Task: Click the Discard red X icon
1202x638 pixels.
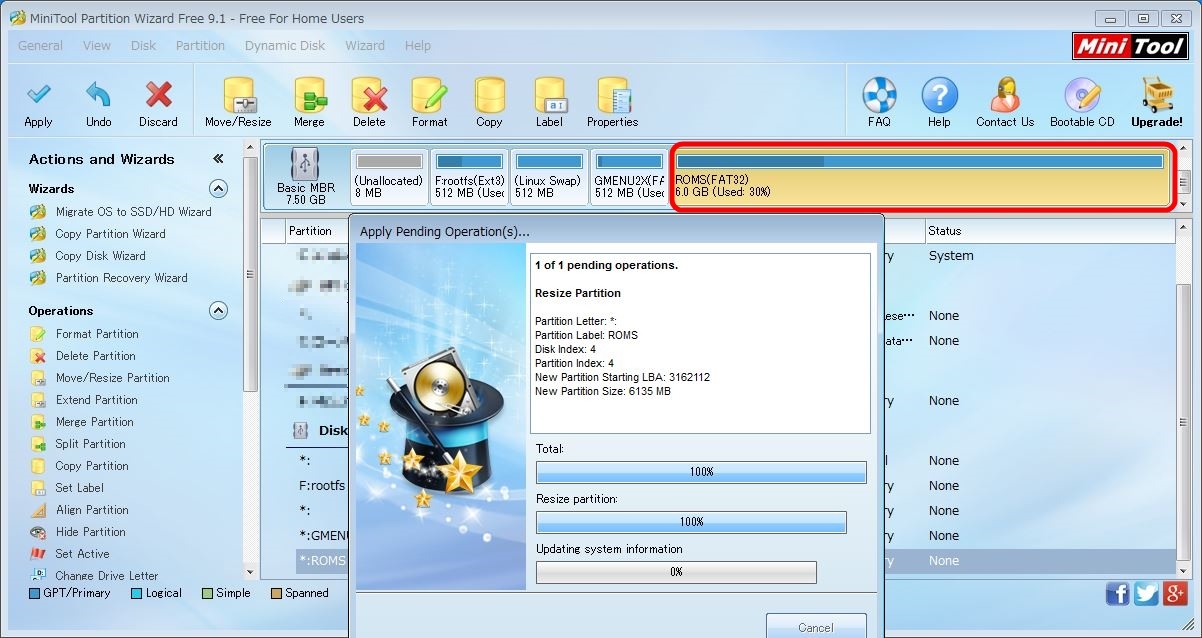Action: coord(158,96)
